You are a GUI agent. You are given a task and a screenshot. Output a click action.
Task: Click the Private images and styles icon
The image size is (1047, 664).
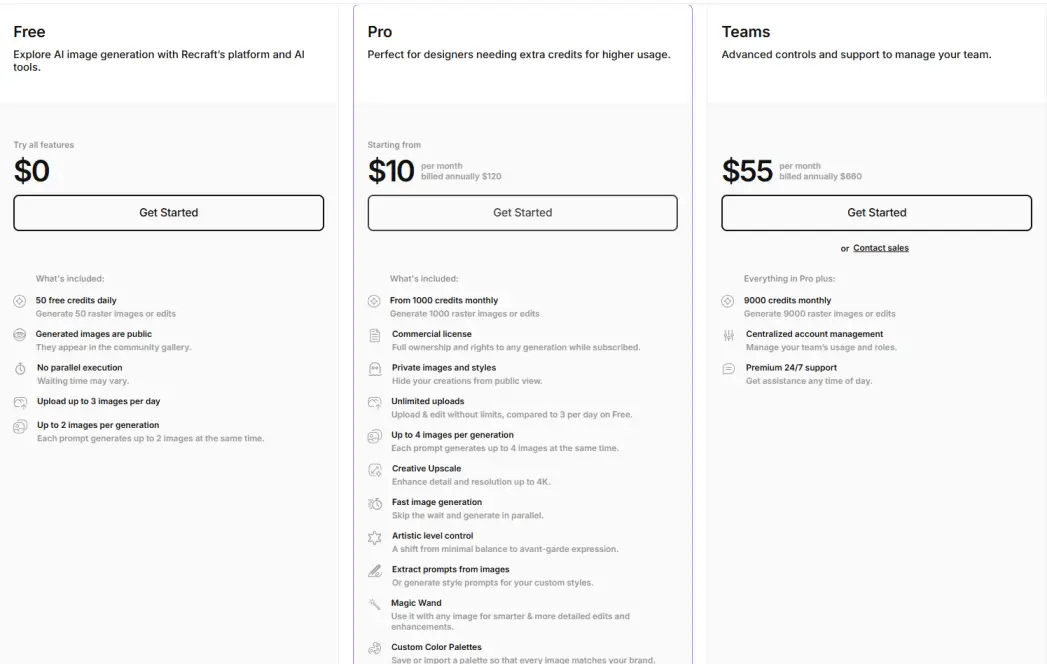(x=375, y=369)
